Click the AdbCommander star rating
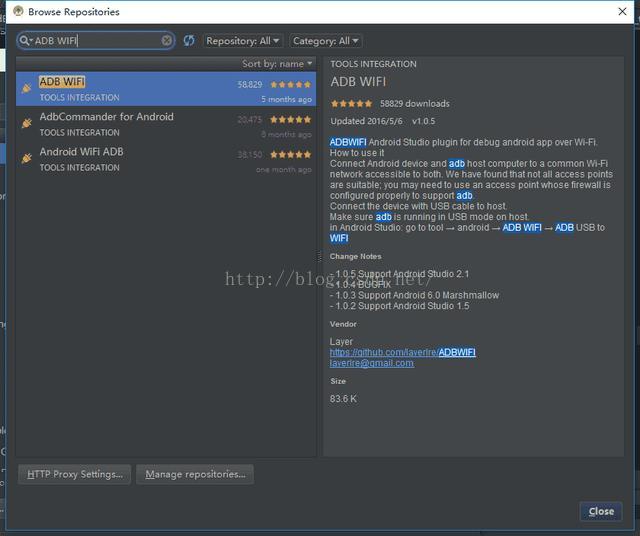The image size is (640, 536). point(290,120)
